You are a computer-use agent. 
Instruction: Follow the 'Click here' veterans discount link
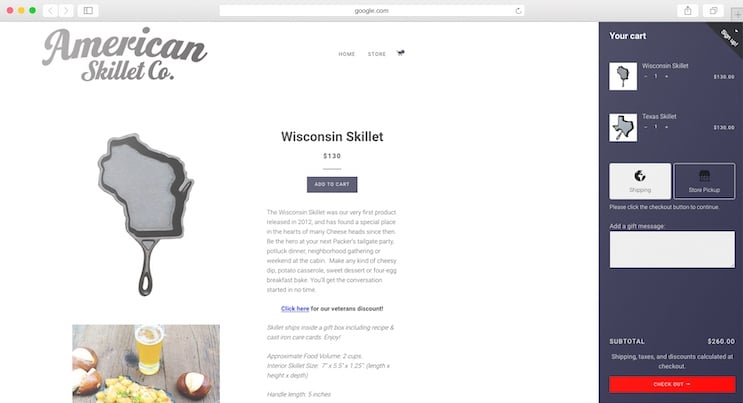295,309
